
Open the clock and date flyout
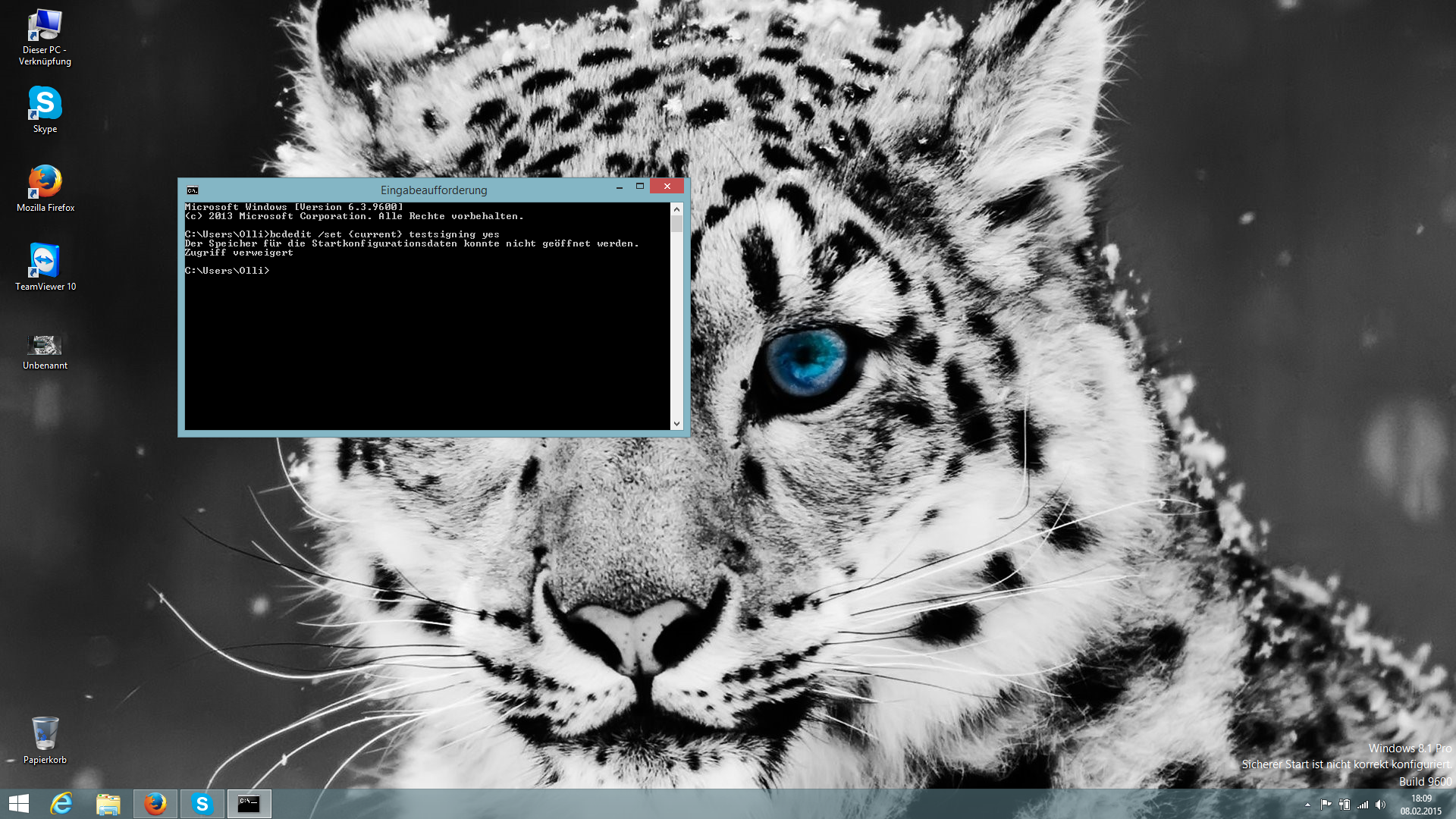1421,805
